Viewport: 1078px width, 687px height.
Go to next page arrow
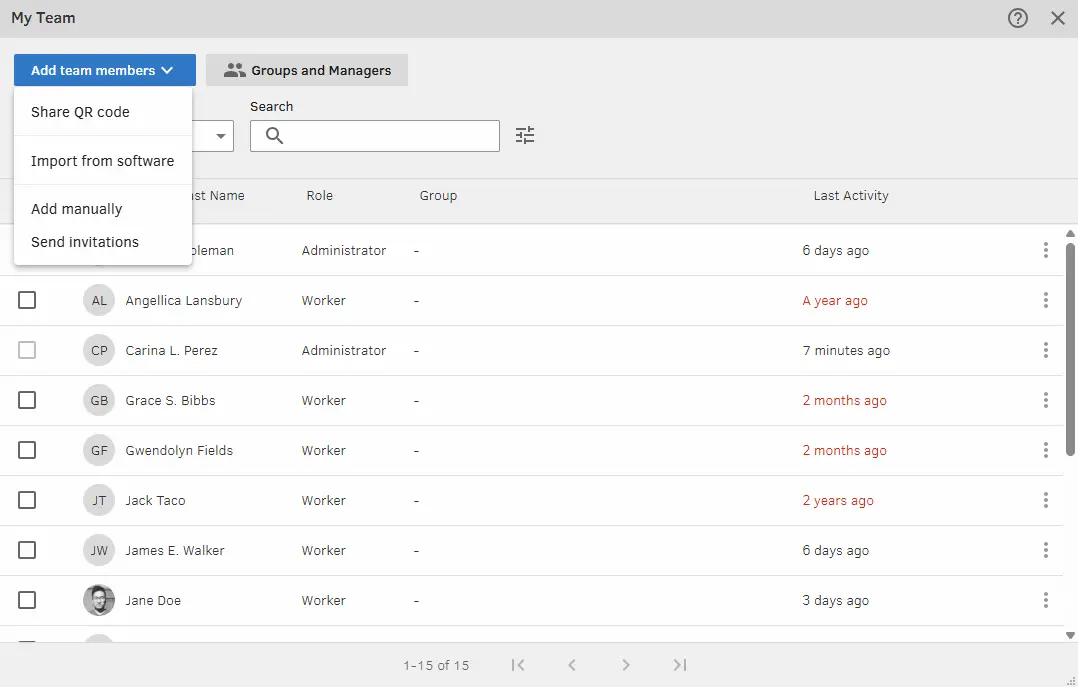[626, 665]
